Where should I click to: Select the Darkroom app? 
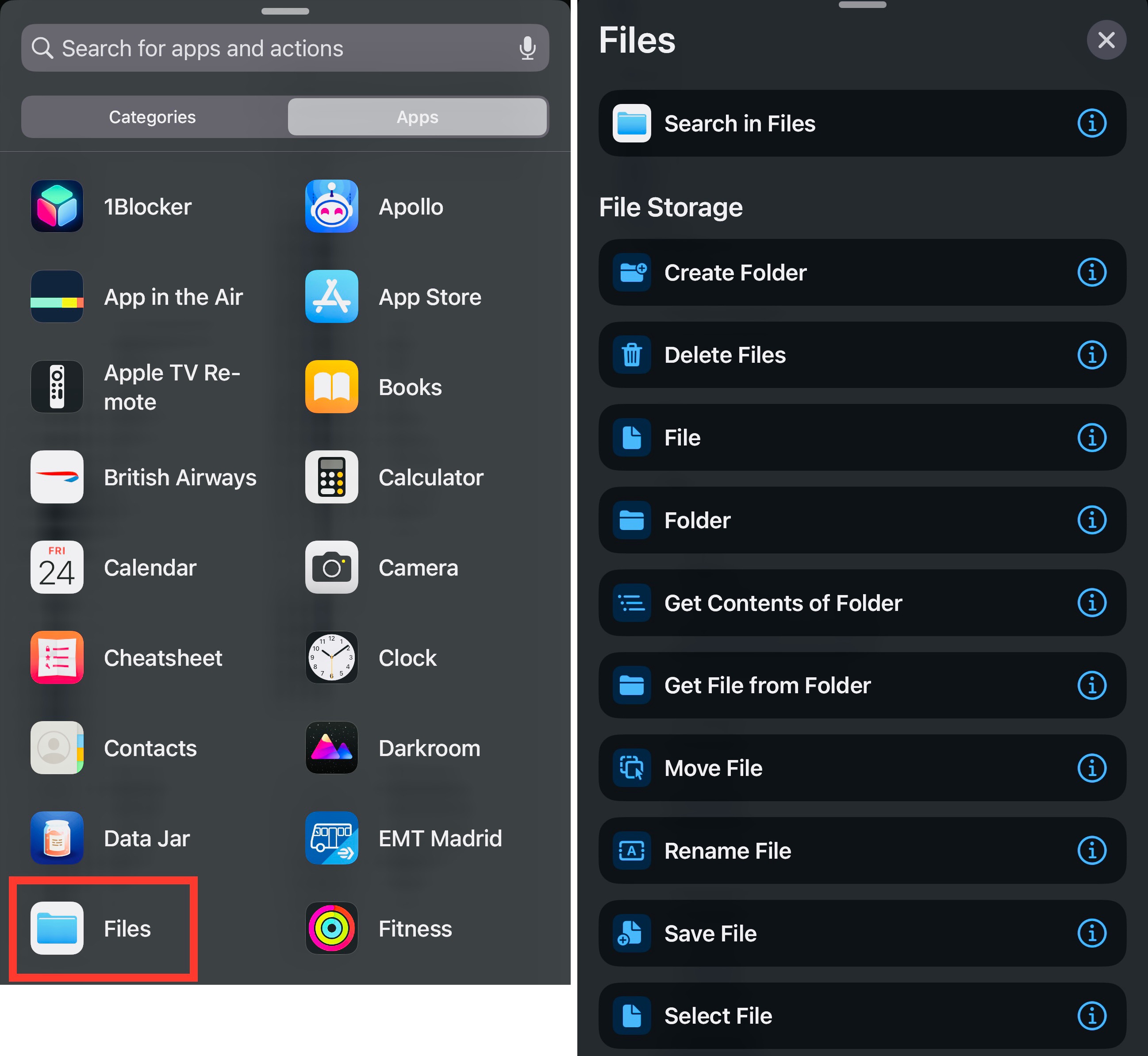coord(429,748)
